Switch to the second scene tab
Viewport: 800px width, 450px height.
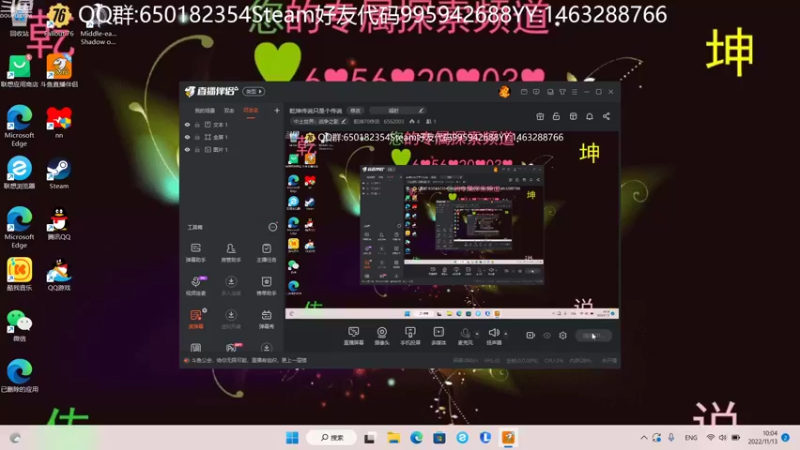coord(229,110)
